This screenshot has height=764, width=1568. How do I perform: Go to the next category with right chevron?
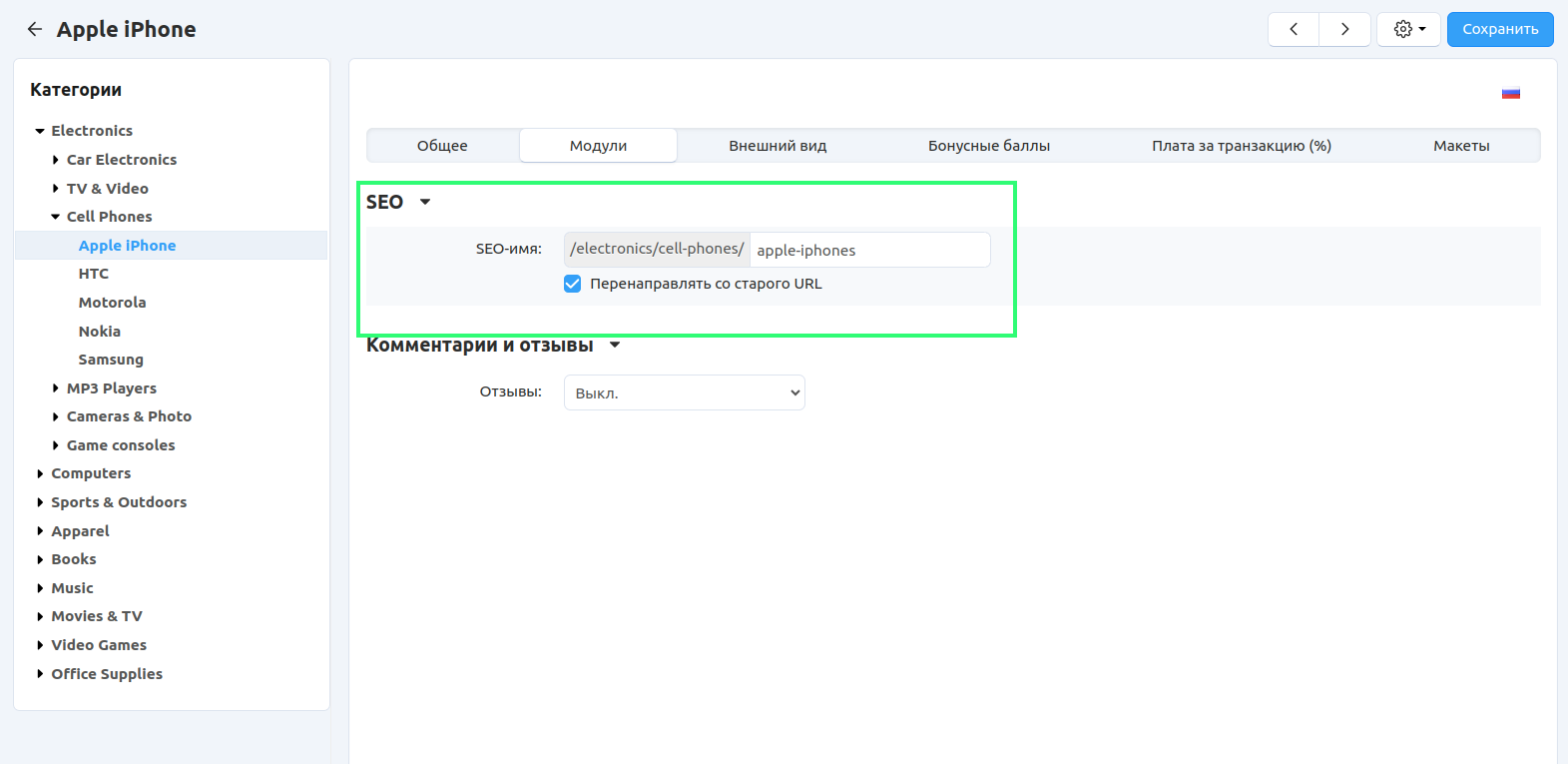(x=1344, y=30)
